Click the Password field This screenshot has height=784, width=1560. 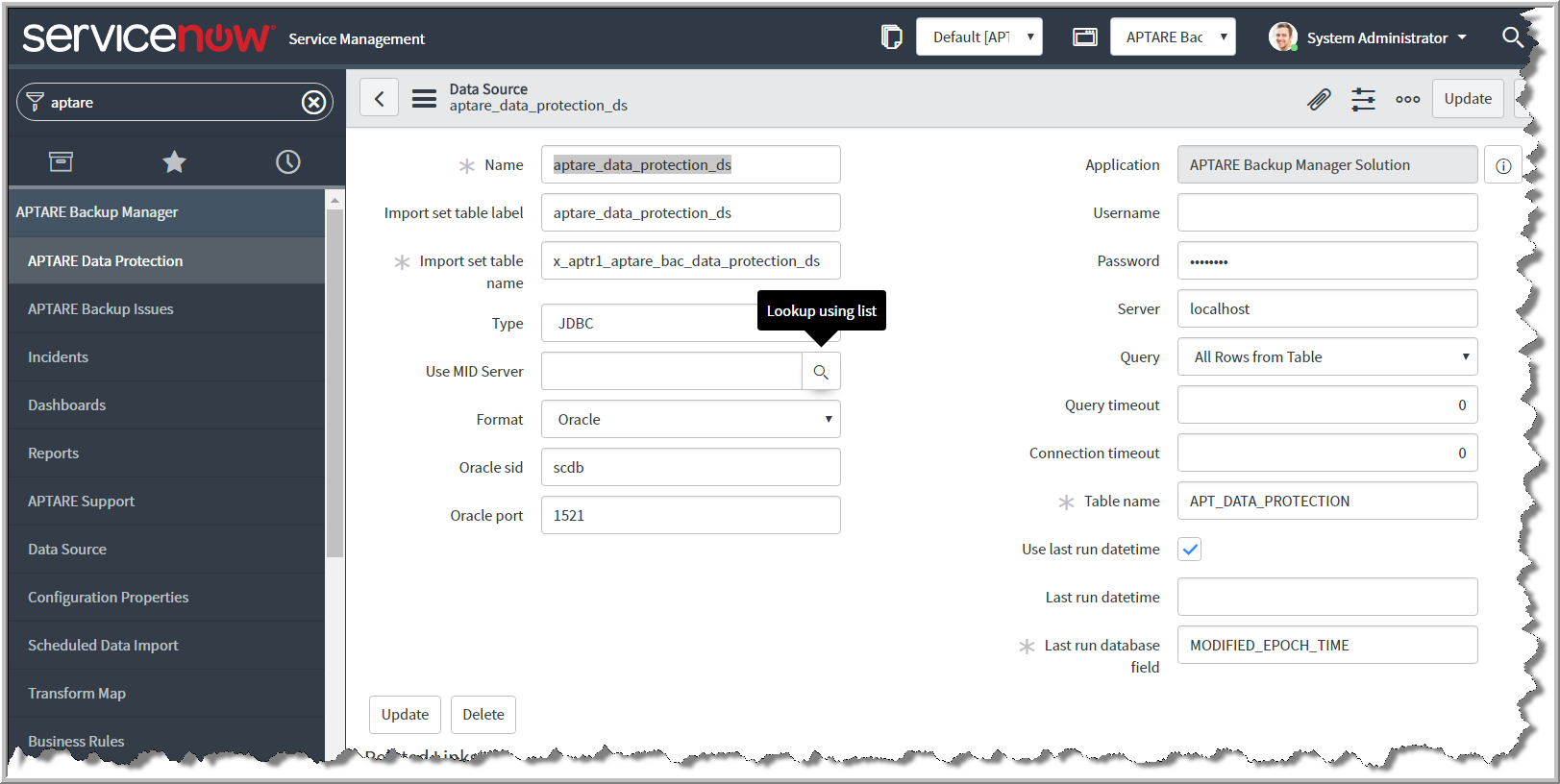tap(1327, 260)
